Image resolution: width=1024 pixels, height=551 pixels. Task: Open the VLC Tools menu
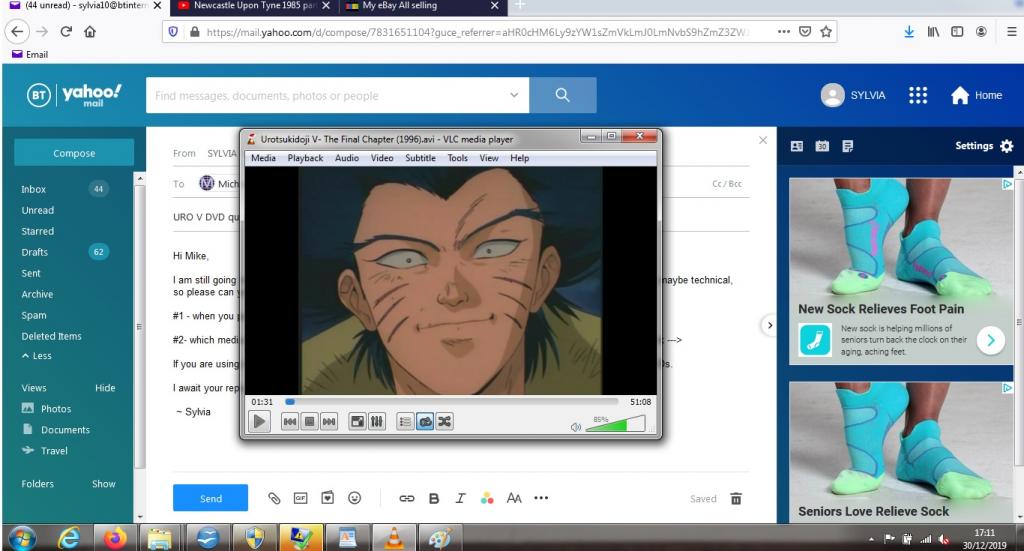click(x=457, y=158)
